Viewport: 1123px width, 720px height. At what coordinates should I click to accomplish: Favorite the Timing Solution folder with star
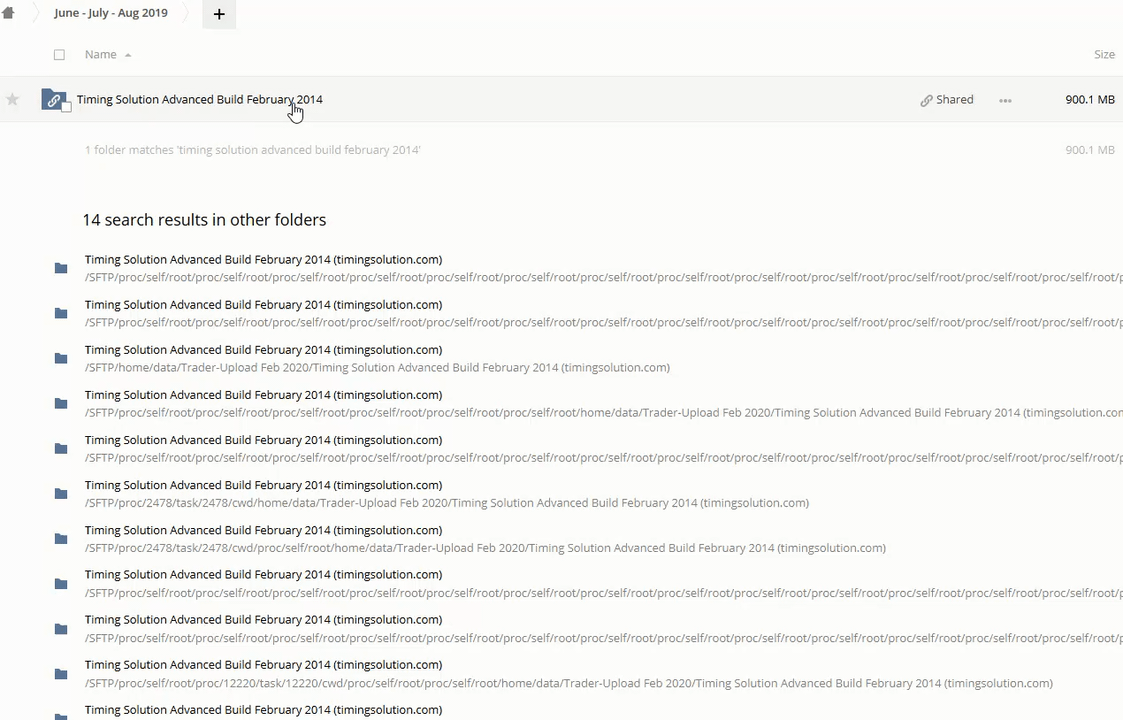(x=13, y=99)
